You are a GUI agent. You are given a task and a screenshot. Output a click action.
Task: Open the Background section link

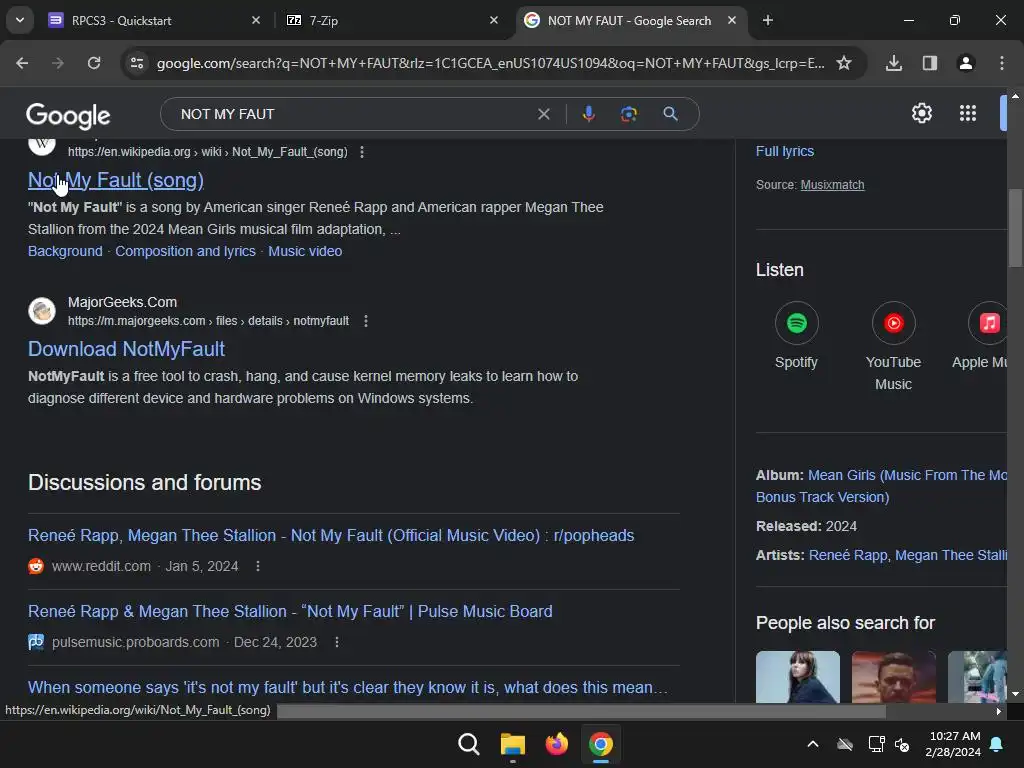[65, 251]
